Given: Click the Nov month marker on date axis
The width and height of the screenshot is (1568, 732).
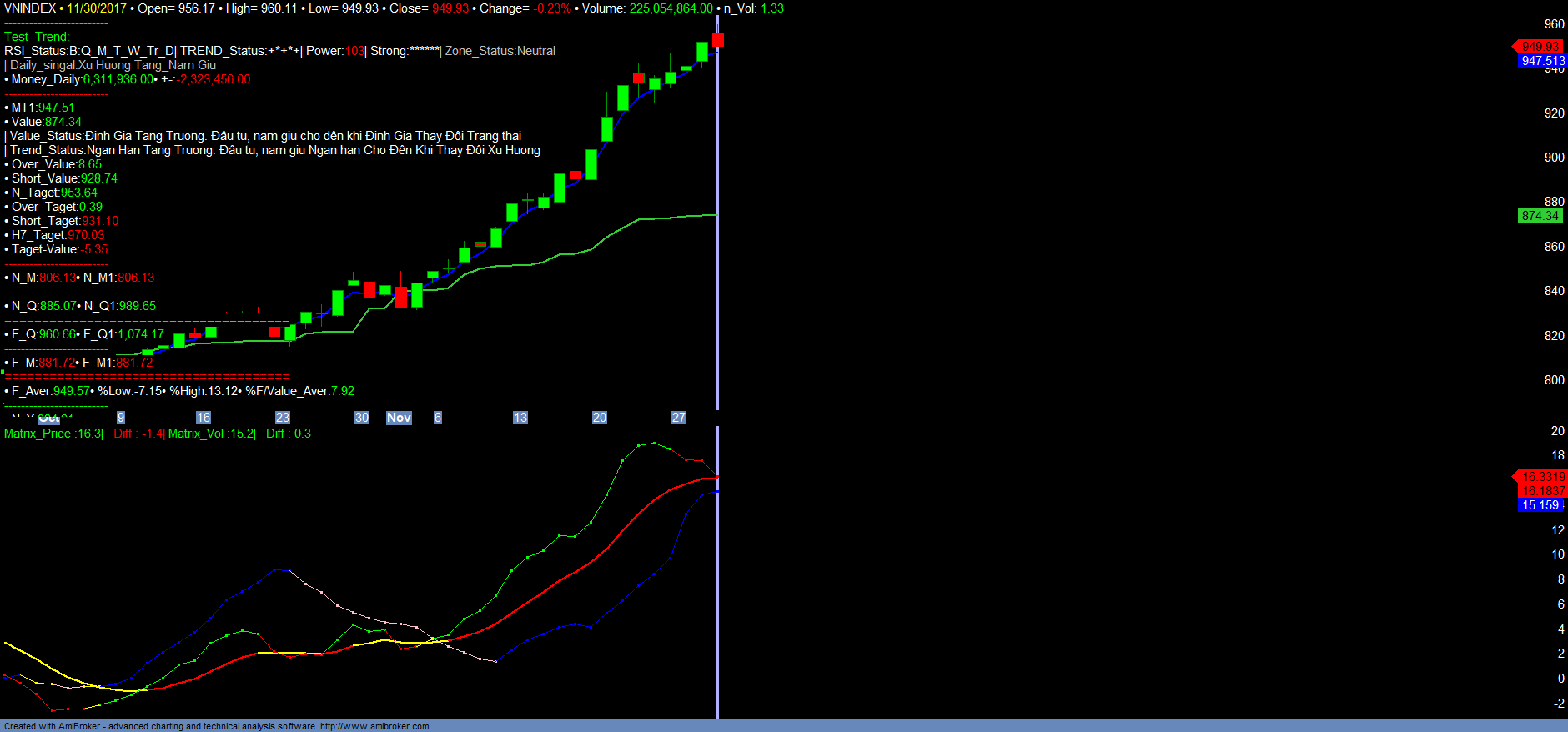Looking at the screenshot, I should (399, 418).
